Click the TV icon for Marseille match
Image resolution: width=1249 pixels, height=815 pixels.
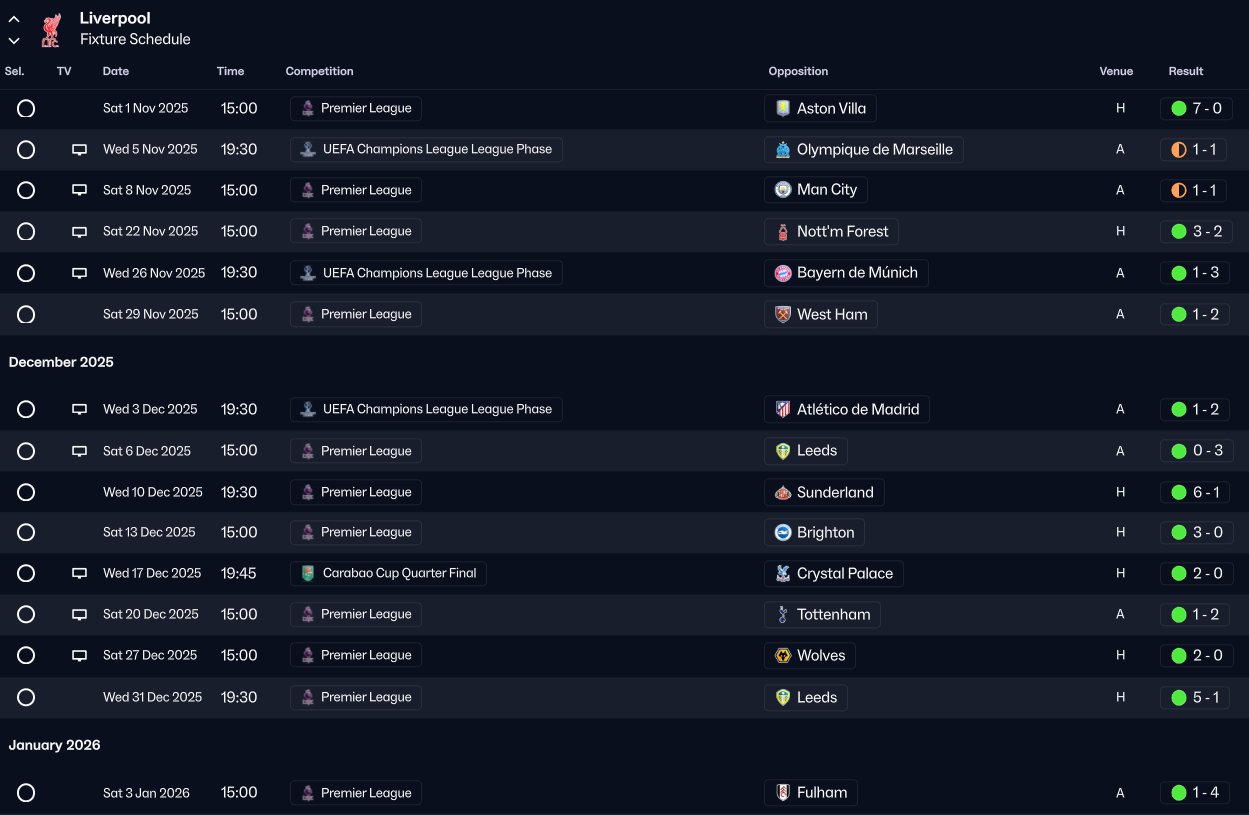[79, 150]
